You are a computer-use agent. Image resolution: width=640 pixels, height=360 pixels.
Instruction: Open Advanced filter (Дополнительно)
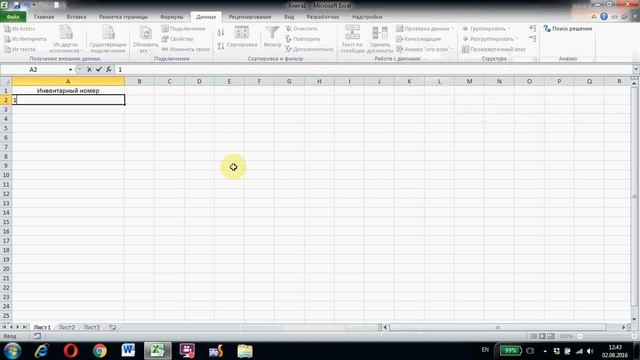coord(309,49)
